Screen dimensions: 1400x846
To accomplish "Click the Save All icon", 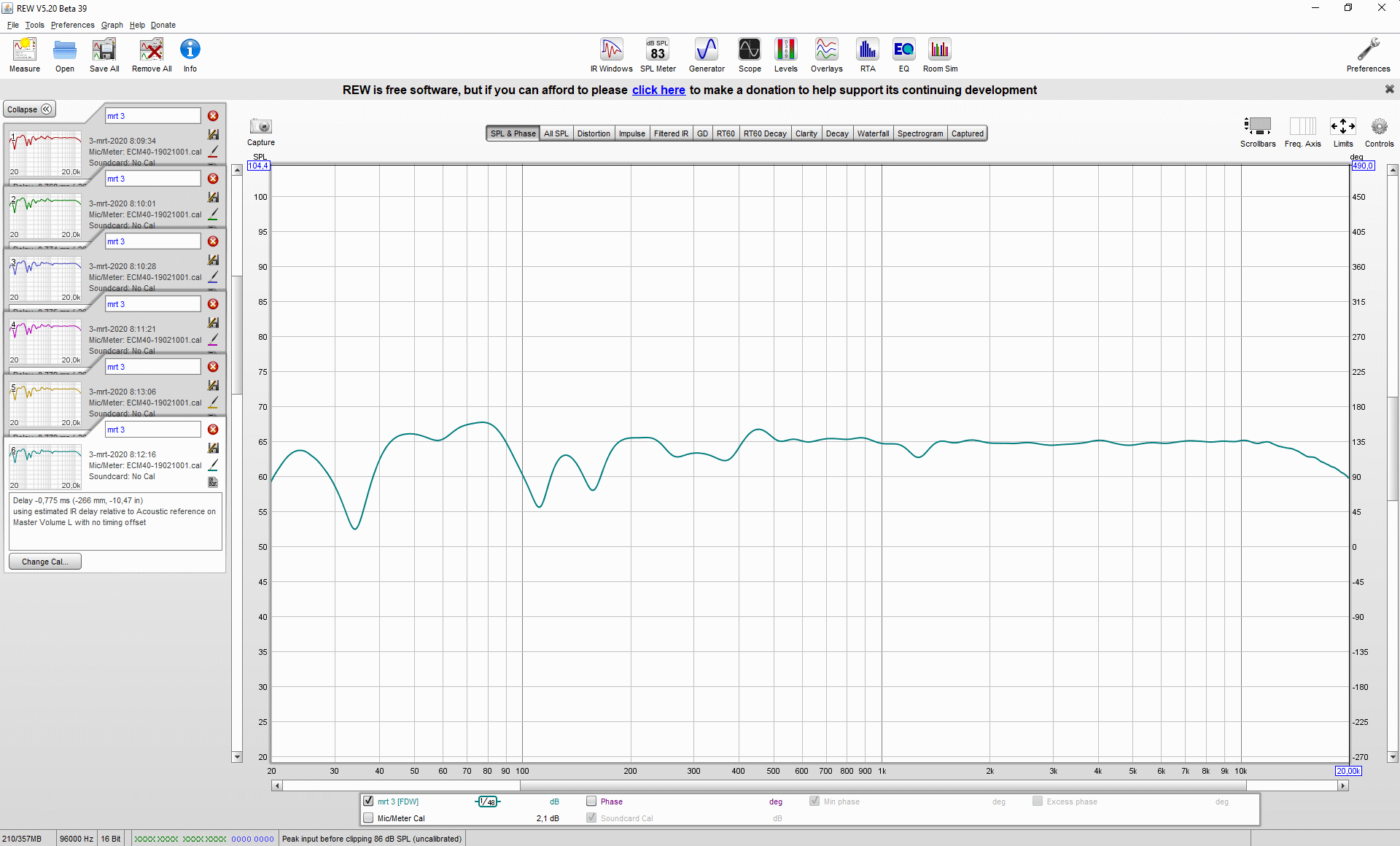I will point(104,55).
